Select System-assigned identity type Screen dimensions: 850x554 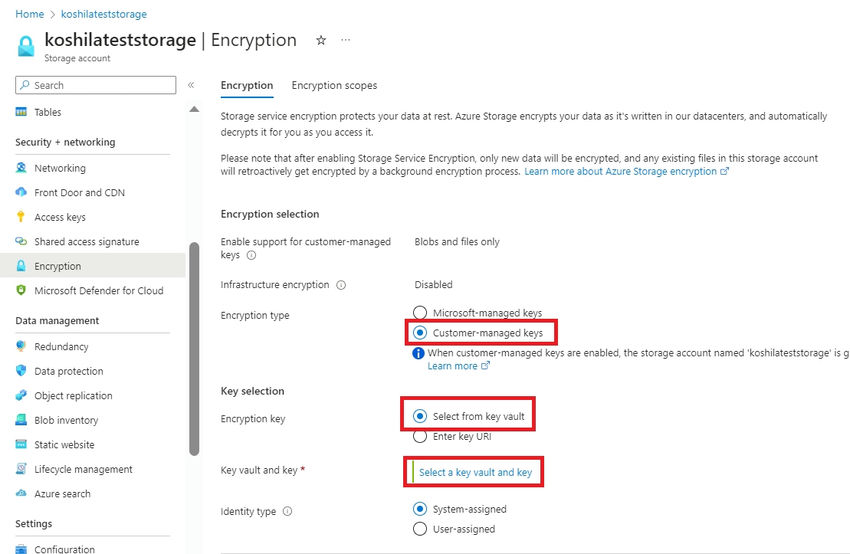click(420, 509)
